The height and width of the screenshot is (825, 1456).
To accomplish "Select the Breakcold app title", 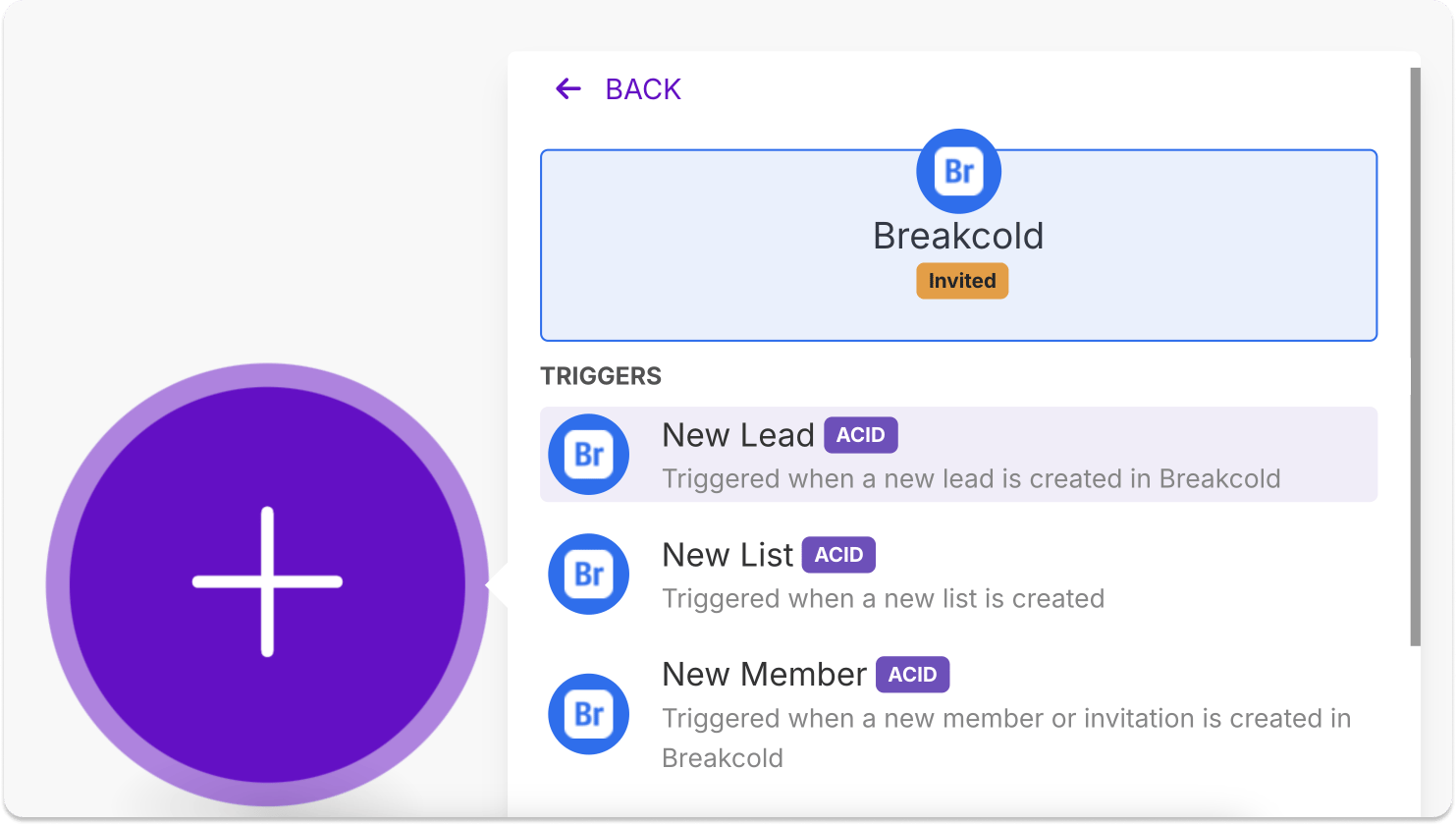I will pos(958,236).
